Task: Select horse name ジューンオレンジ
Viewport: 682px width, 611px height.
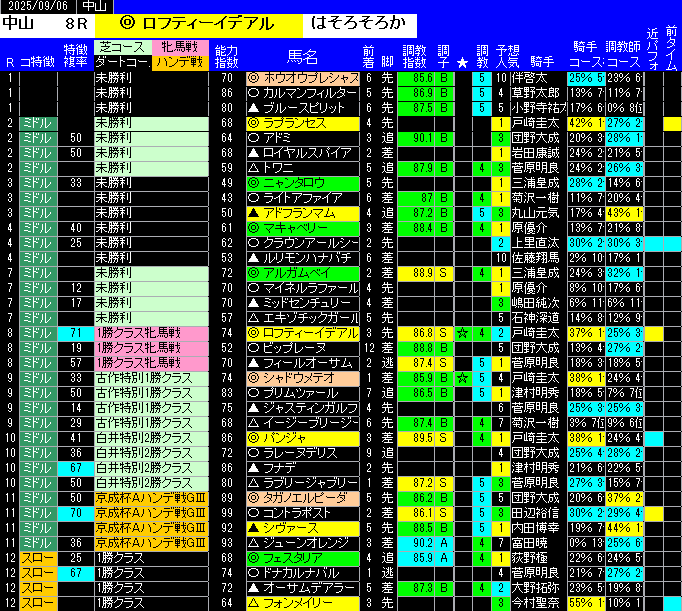Action: (303, 543)
